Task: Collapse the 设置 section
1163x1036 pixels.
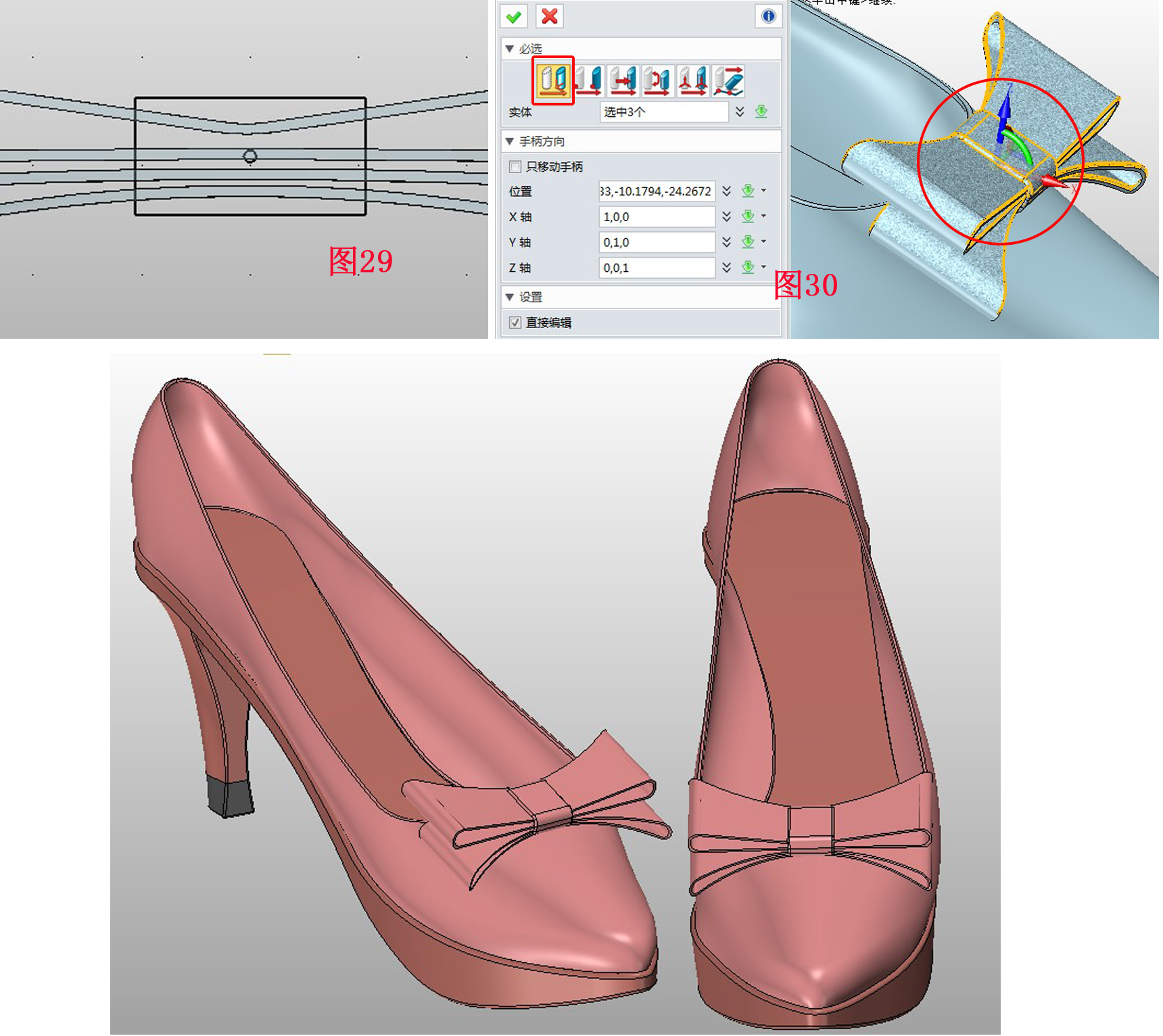Action: point(510,297)
